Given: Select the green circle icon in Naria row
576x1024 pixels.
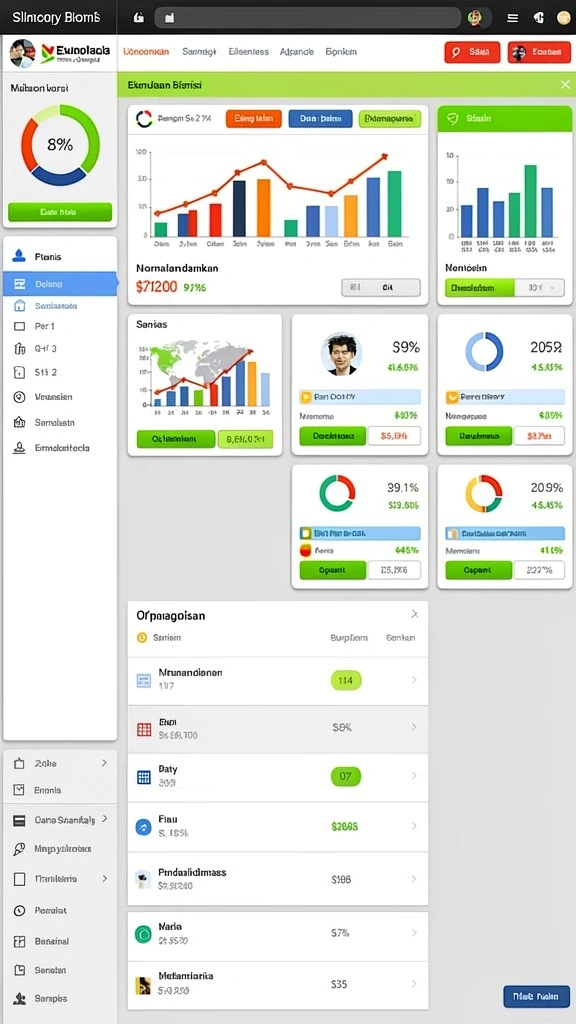Looking at the screenshot, I should [x=143, y=934].
